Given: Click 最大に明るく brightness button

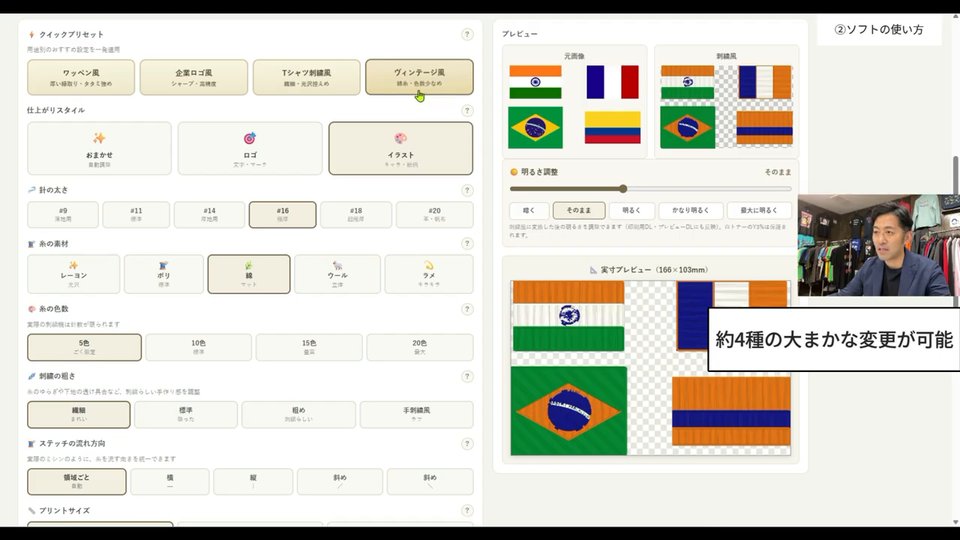Looking at the screenshot, I should pyautogui.click(x=759, y=211).
